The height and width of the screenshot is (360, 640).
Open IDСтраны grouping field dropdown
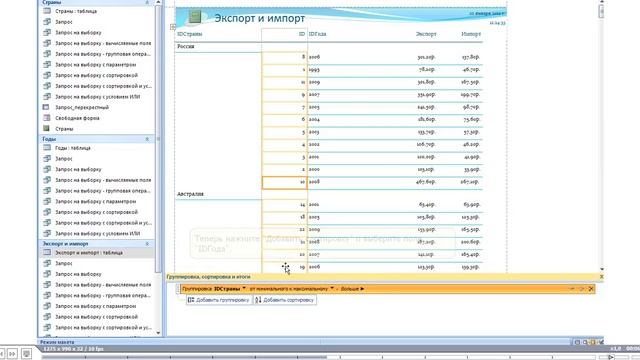pos(244,289)
